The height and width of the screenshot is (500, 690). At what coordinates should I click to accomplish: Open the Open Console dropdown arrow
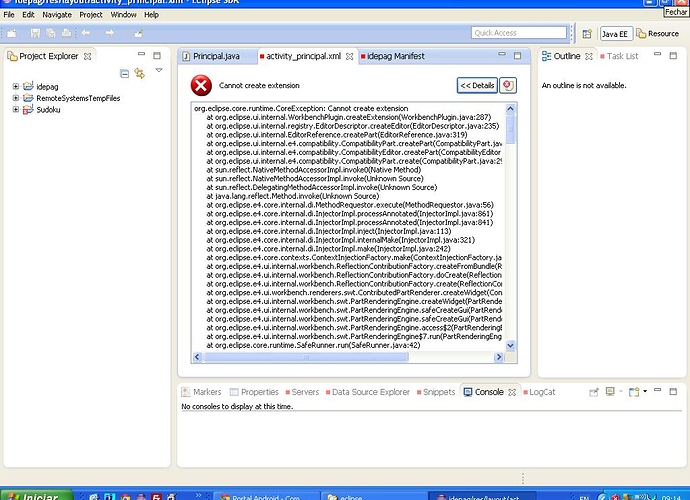(645, 391)
